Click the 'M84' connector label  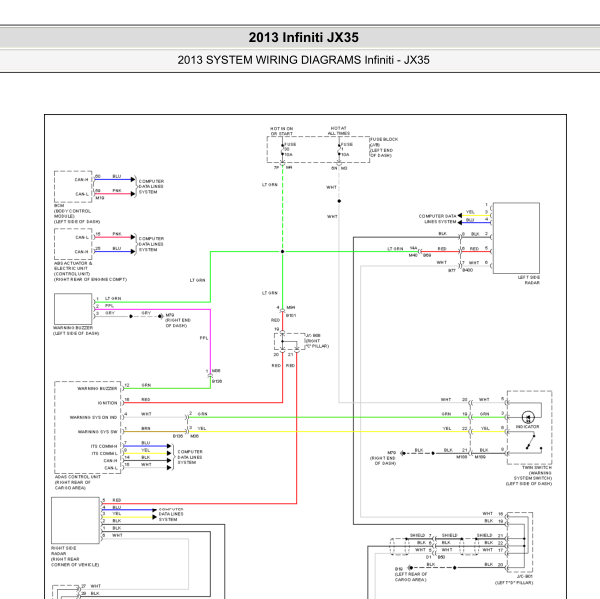(x=291, y=307)
